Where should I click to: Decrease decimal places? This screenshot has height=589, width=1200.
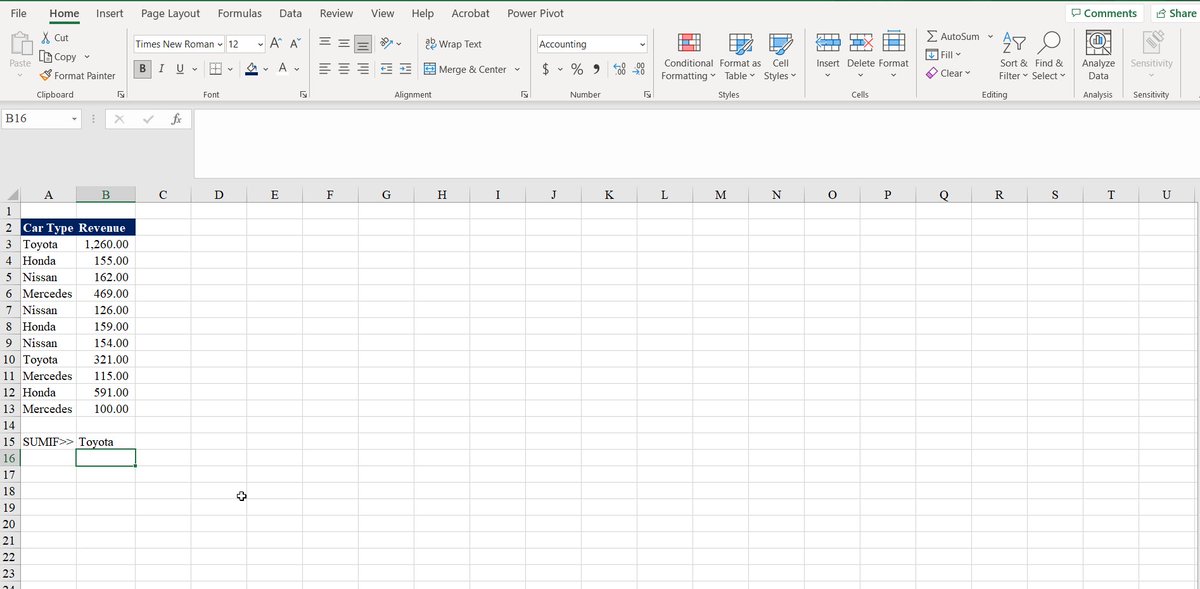(639, 69)
